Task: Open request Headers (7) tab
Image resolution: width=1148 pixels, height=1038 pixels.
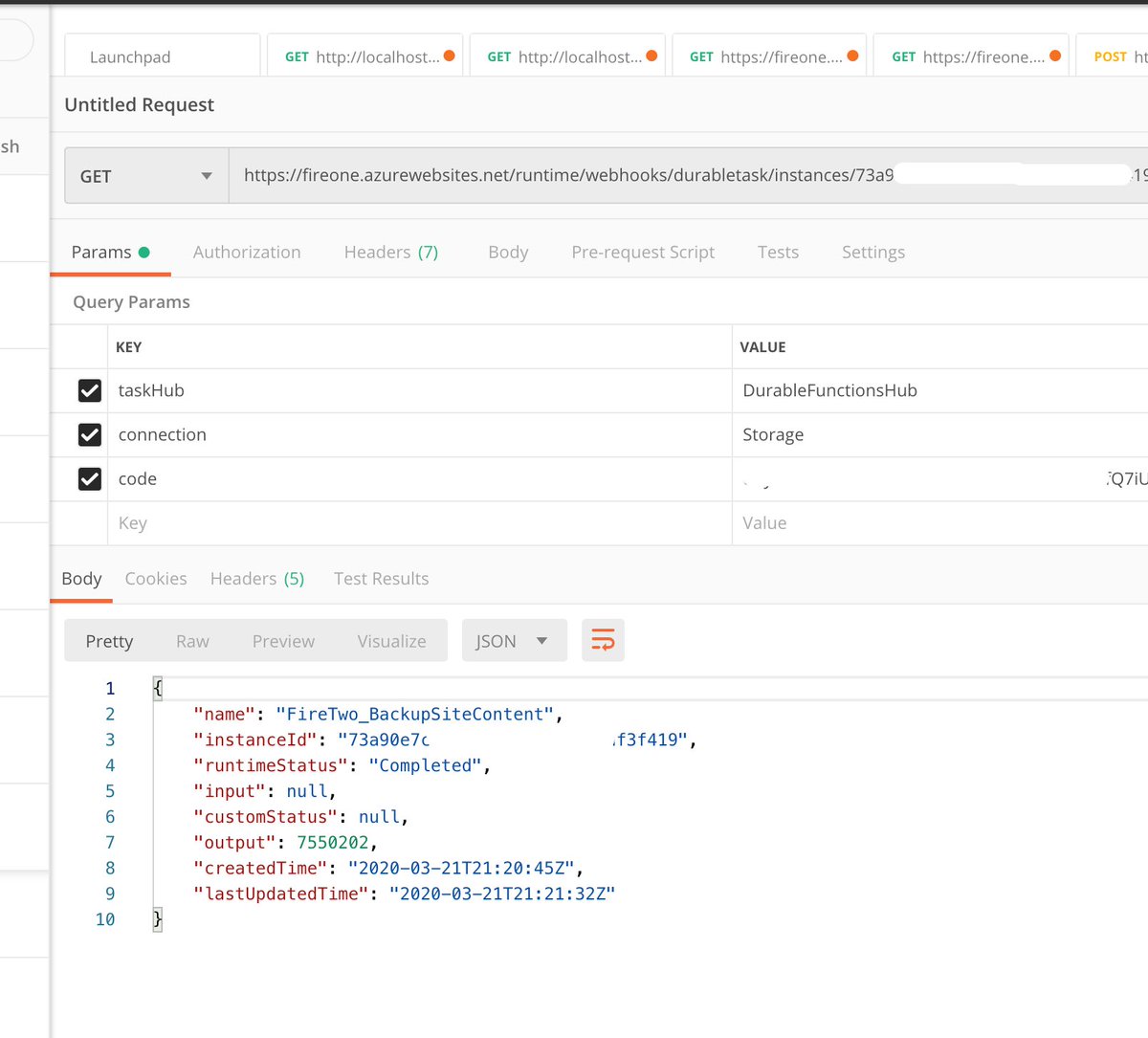Action: 391,253
